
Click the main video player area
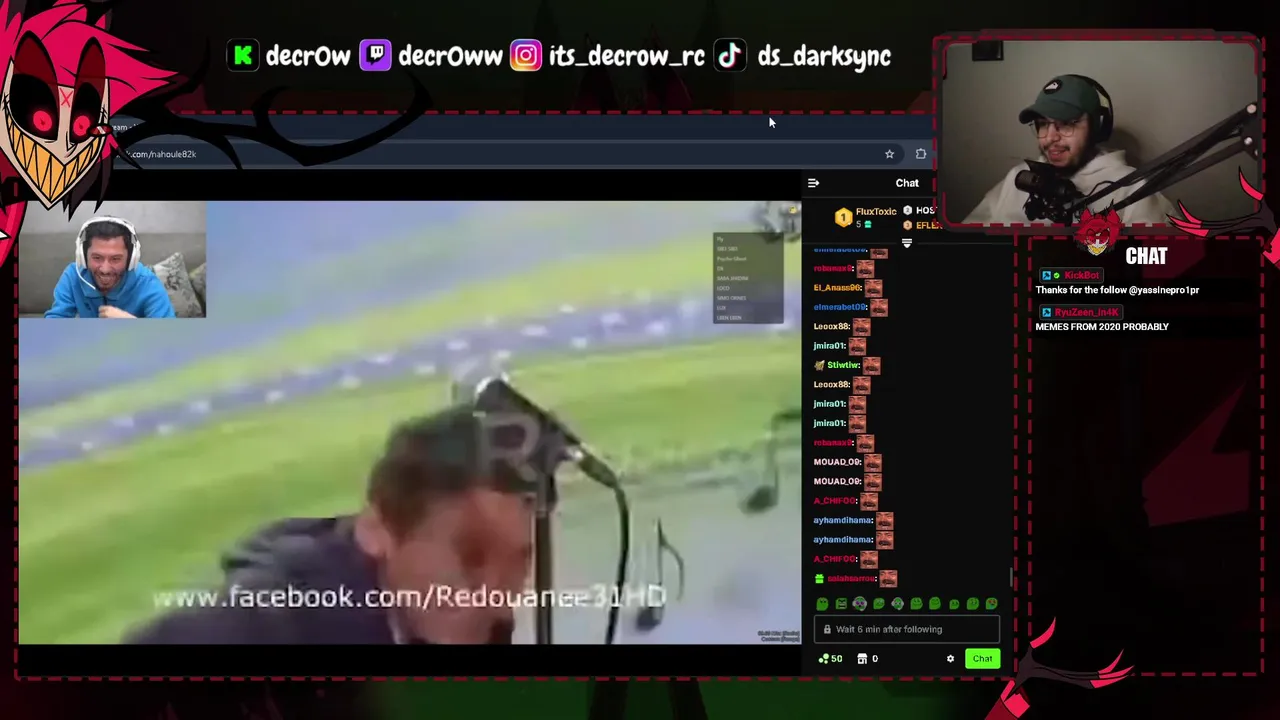pyautogui.click(x=409, y=422)
